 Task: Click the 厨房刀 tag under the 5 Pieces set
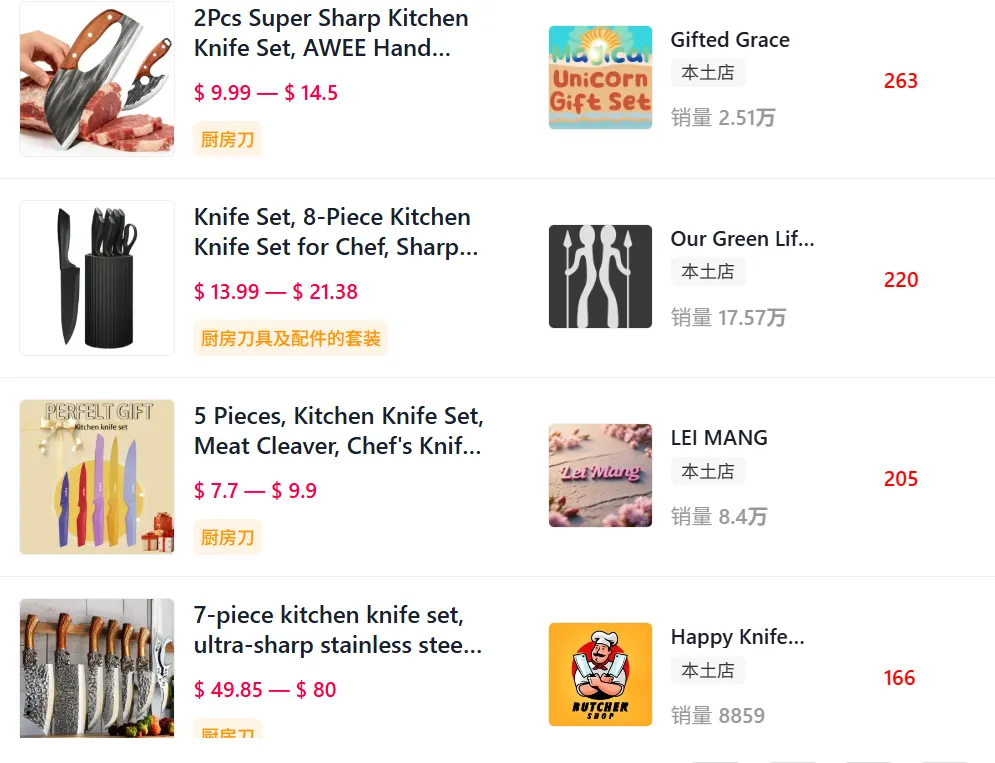(x=227, y=538)
